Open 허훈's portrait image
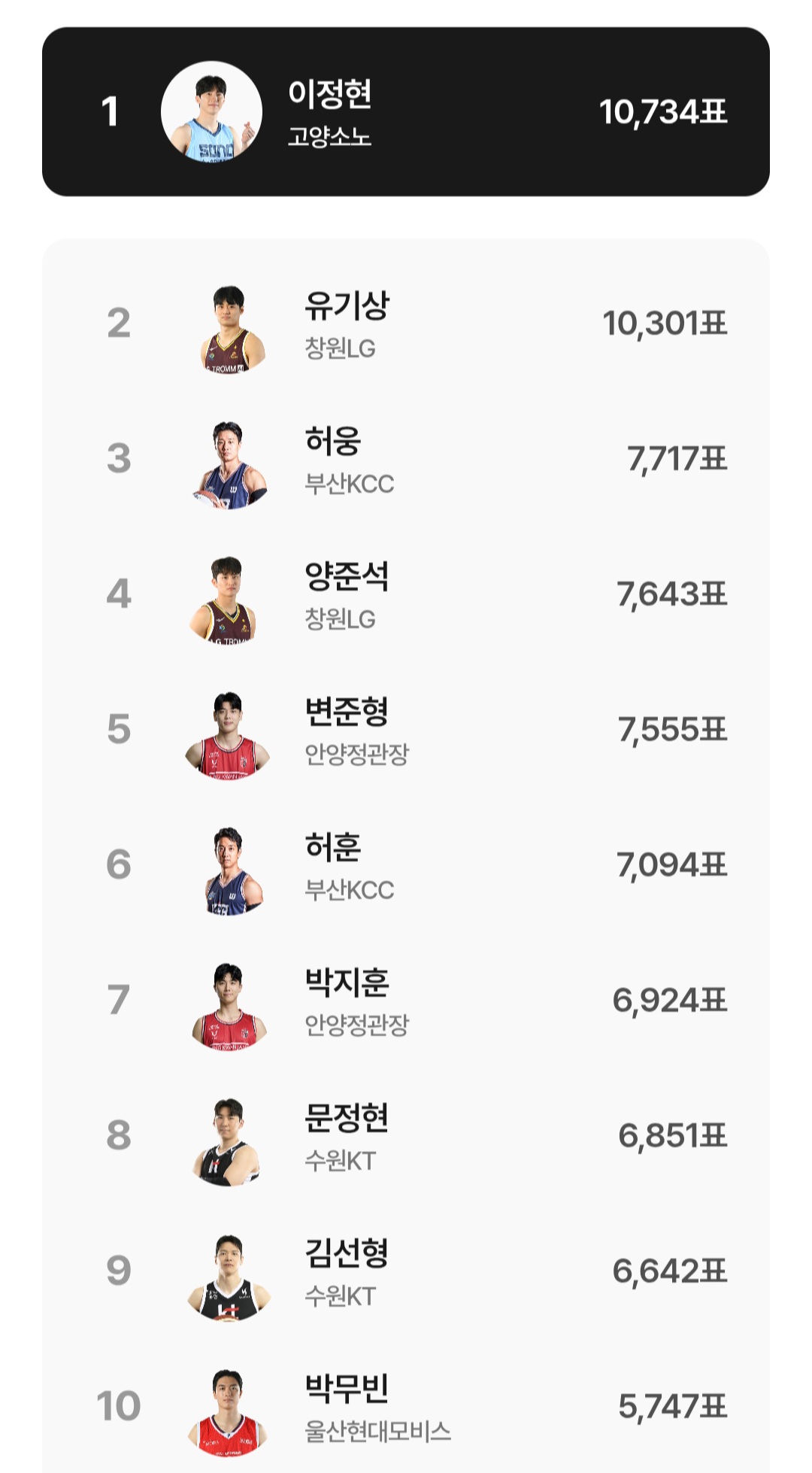 click(229, 870)
